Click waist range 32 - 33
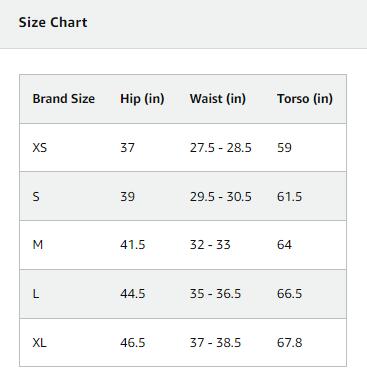 coord(210,245)
